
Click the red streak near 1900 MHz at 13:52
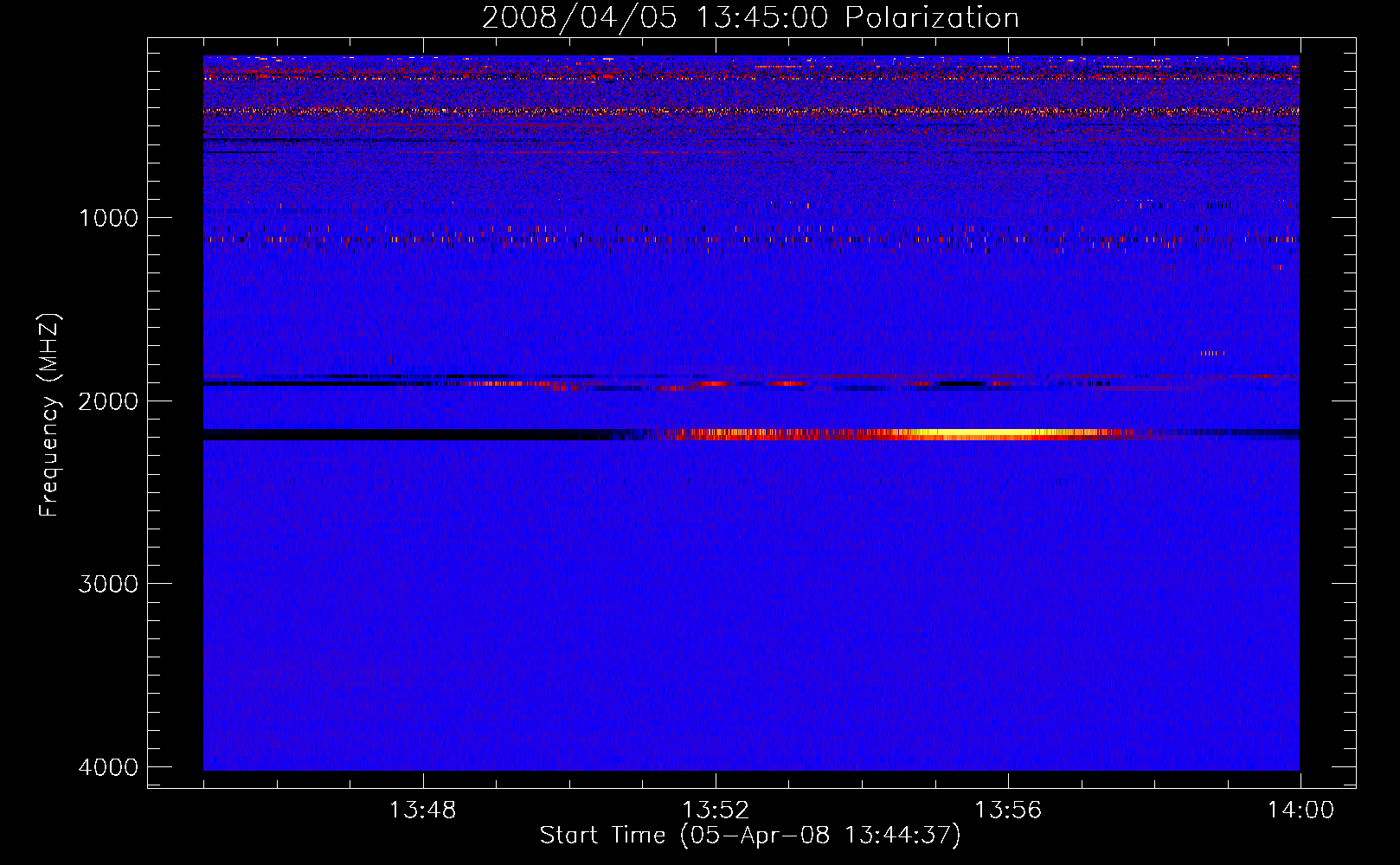(x=716, y=383)
